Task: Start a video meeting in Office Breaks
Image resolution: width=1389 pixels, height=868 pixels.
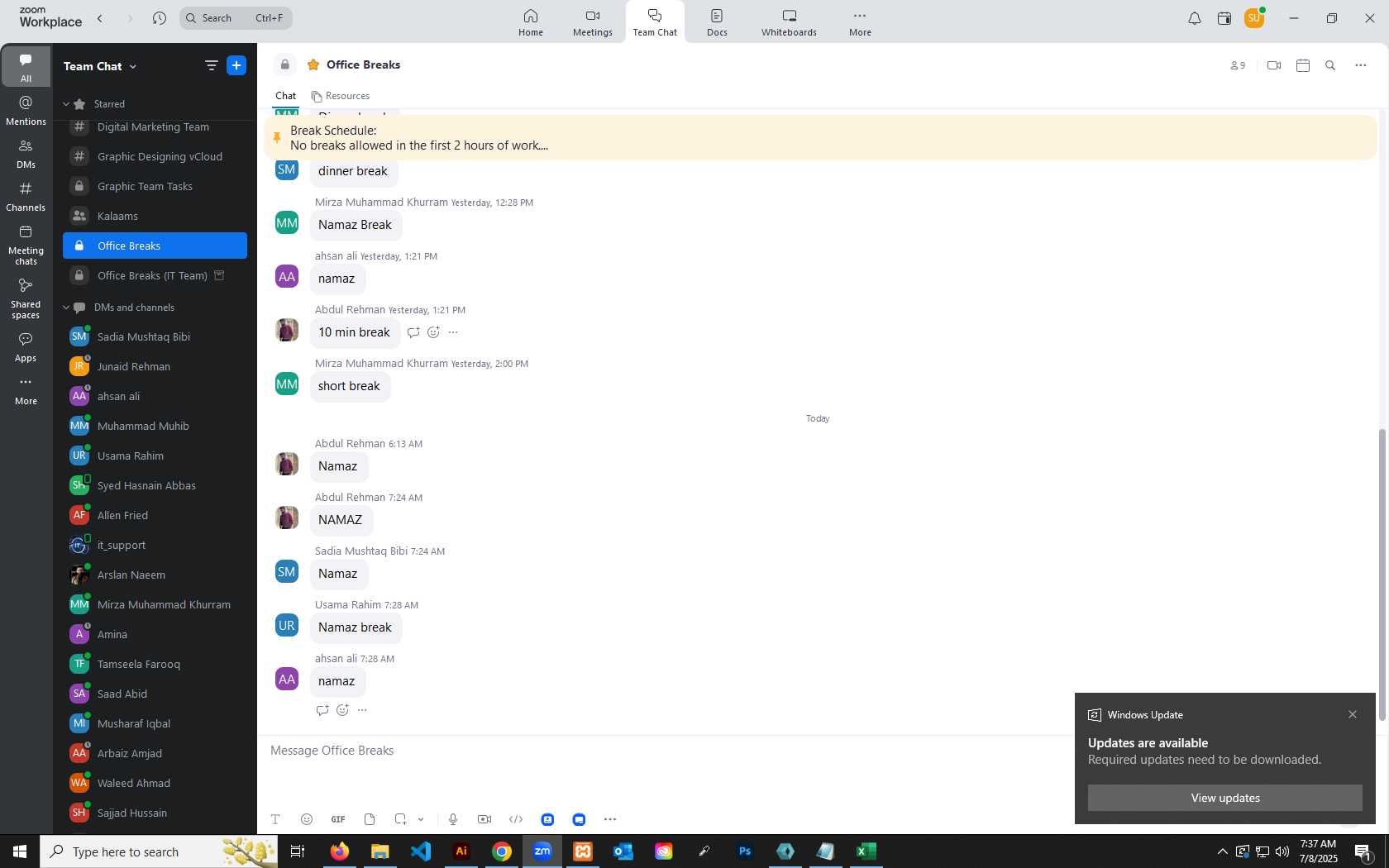Action: click(x=1274, y=65)
